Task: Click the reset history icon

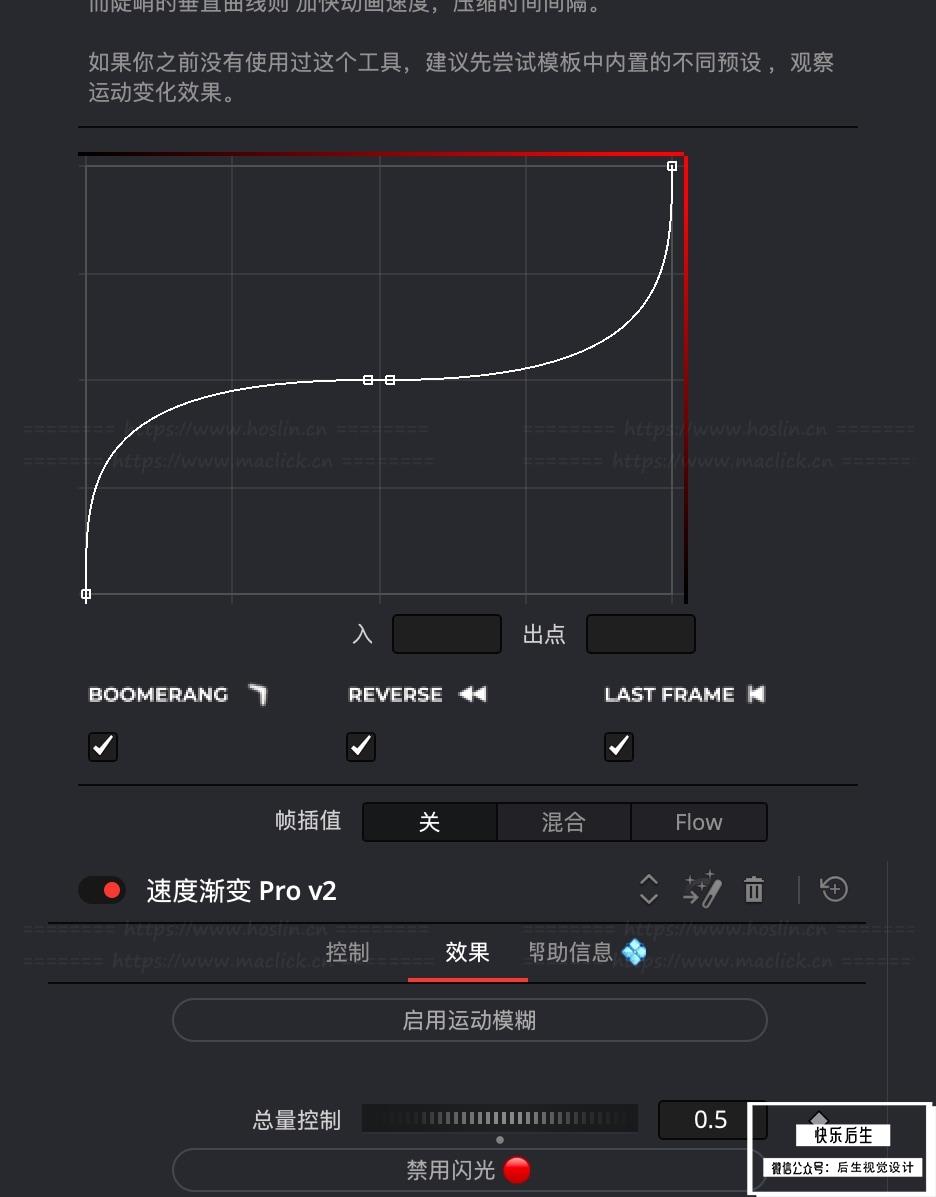Action: [x=834, y=889]
